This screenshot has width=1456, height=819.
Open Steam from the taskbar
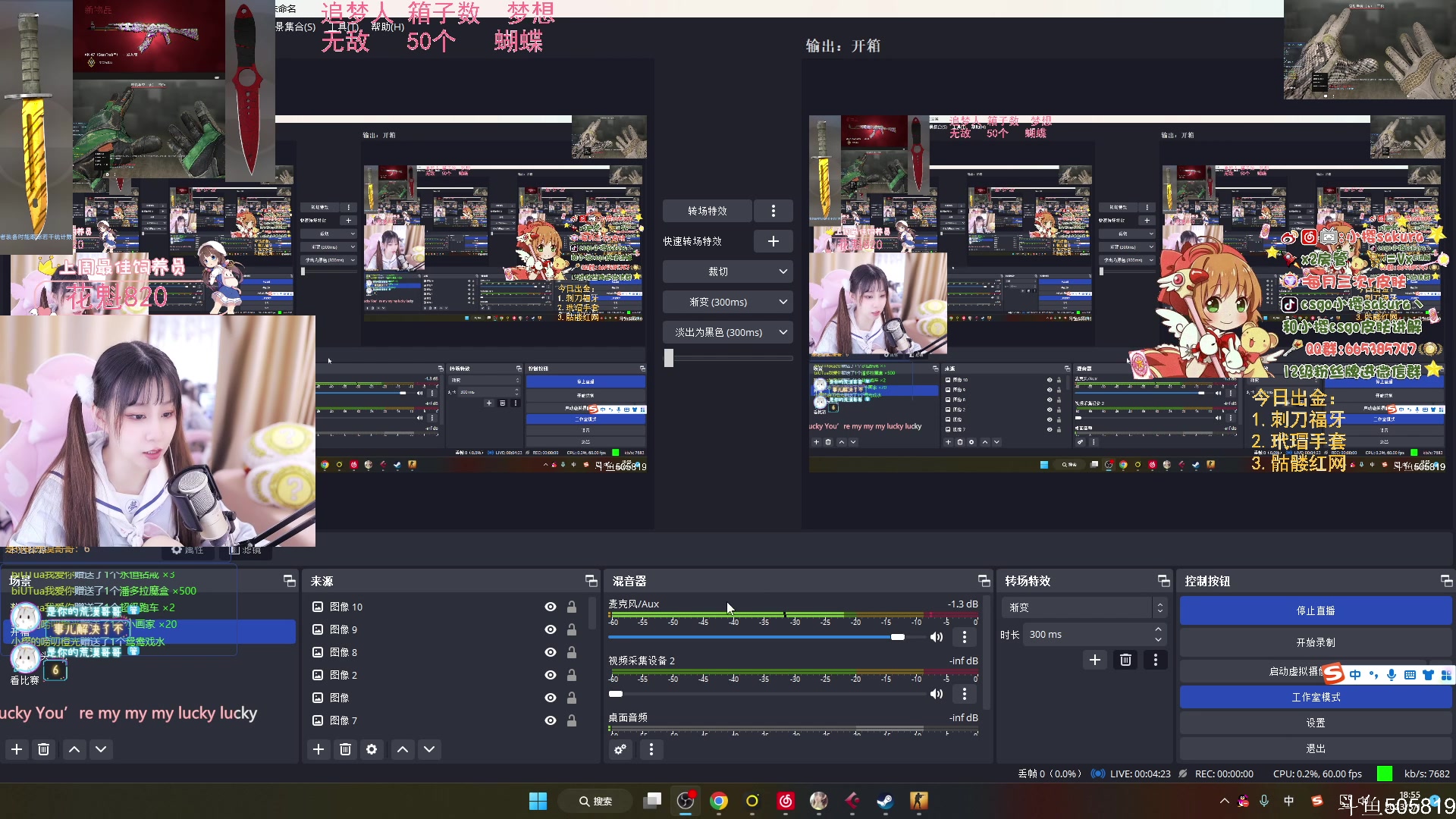[x=885, y=801]
